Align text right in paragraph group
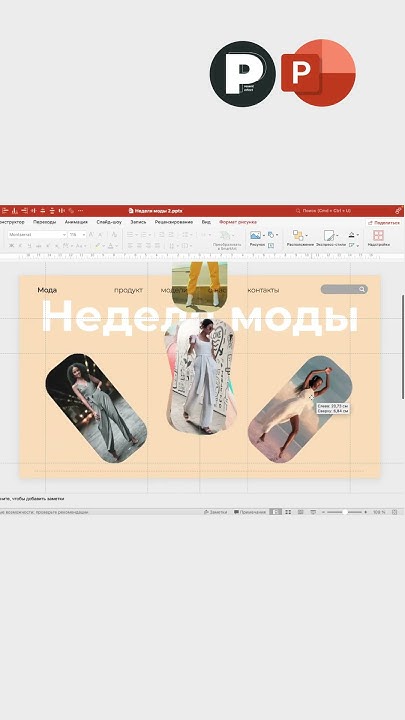Viewport: 405px width, 720px height. (x=148, y=246)
